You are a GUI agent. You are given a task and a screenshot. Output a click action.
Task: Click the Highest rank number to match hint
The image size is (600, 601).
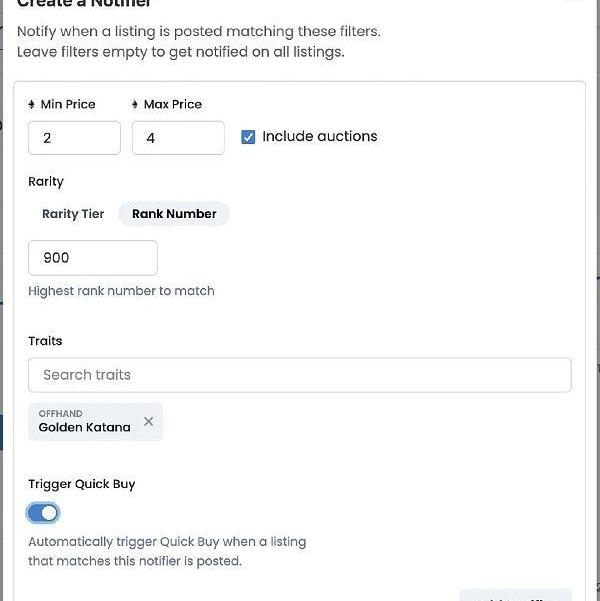[x=121, y=291]
